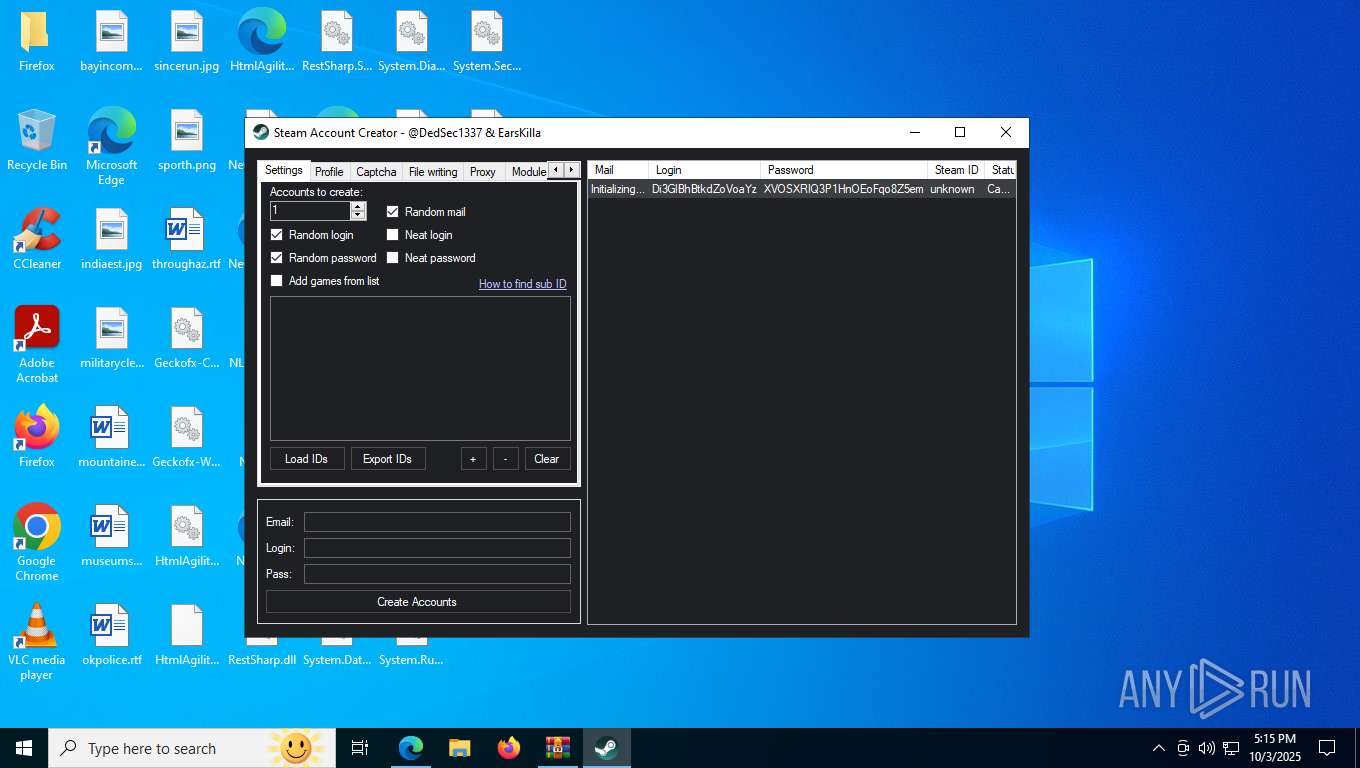Sort by the Login column header
This screenshot has height=768, width=1360.
pyautogui.click(x=705, y=170)
